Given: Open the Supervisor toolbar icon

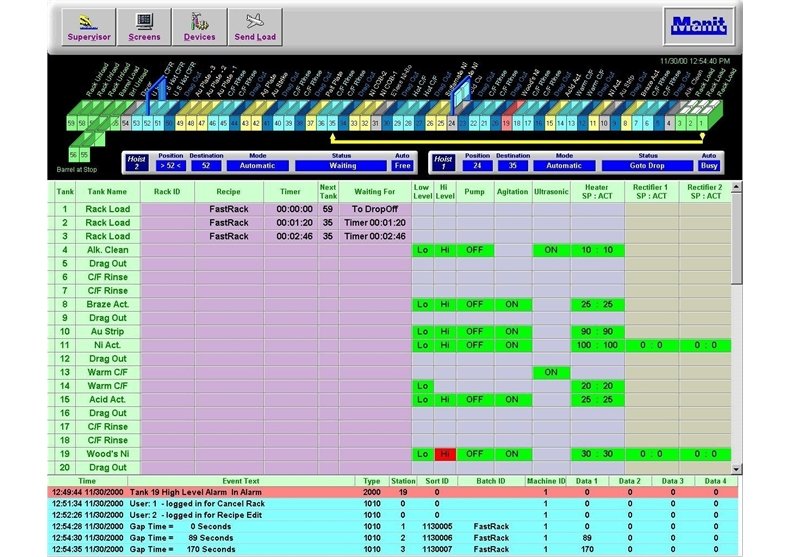Looking at the screenshot, I should (x=87, y=26).
